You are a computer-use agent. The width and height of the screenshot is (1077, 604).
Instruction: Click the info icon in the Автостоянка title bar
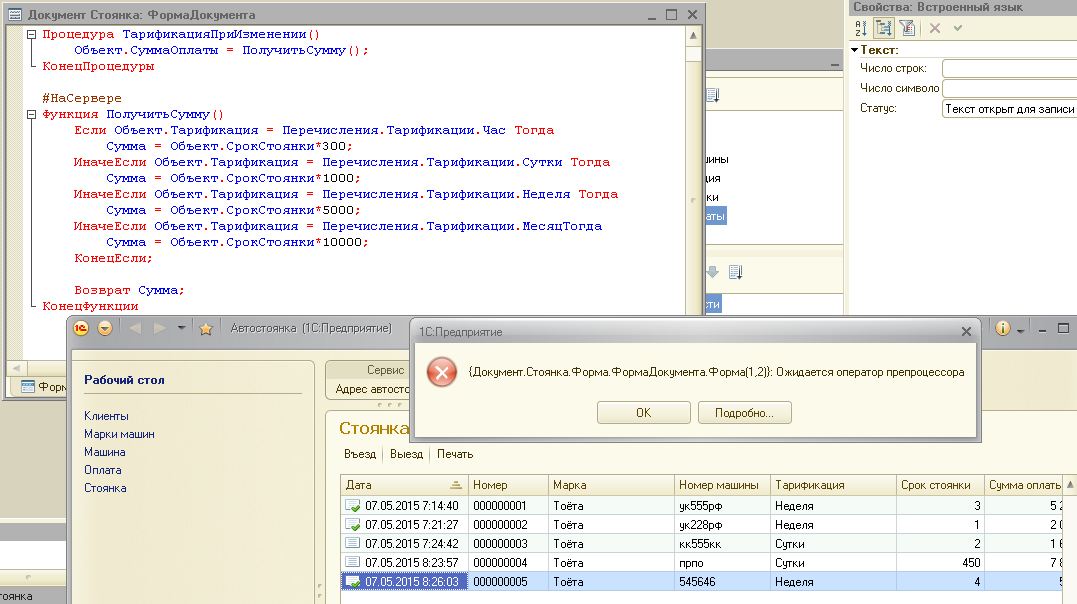1003,328
